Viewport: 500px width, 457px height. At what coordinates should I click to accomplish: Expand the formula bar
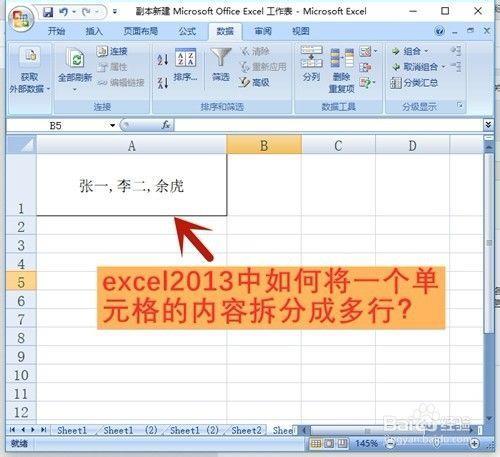[488, 125]
